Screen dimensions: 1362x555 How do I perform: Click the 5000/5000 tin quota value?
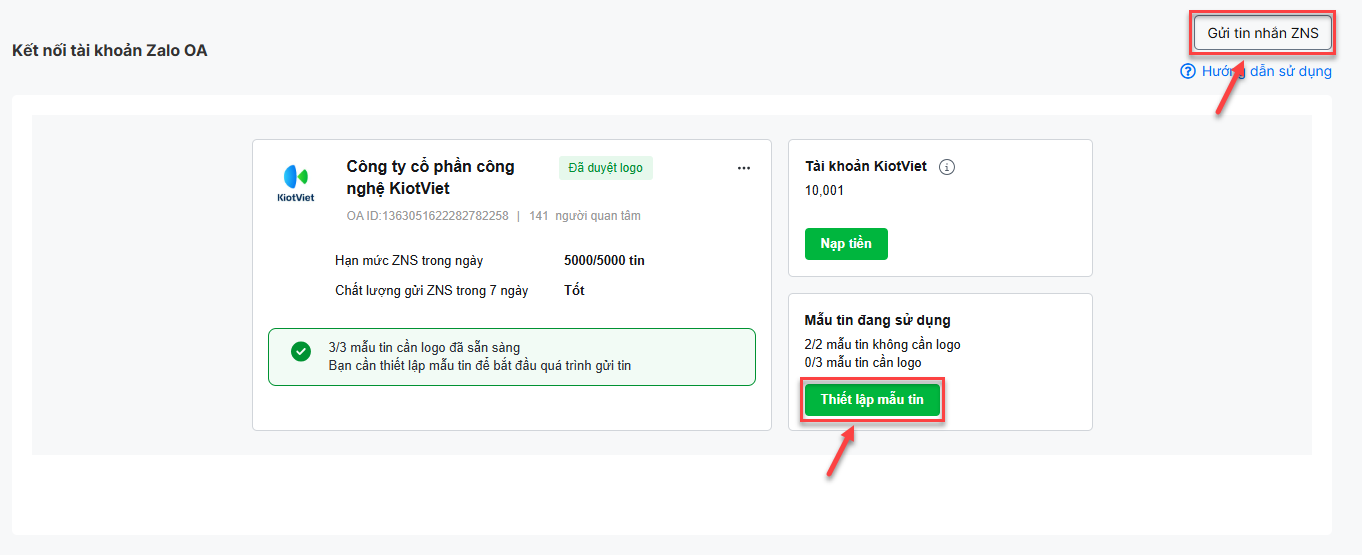coord(604,261)
